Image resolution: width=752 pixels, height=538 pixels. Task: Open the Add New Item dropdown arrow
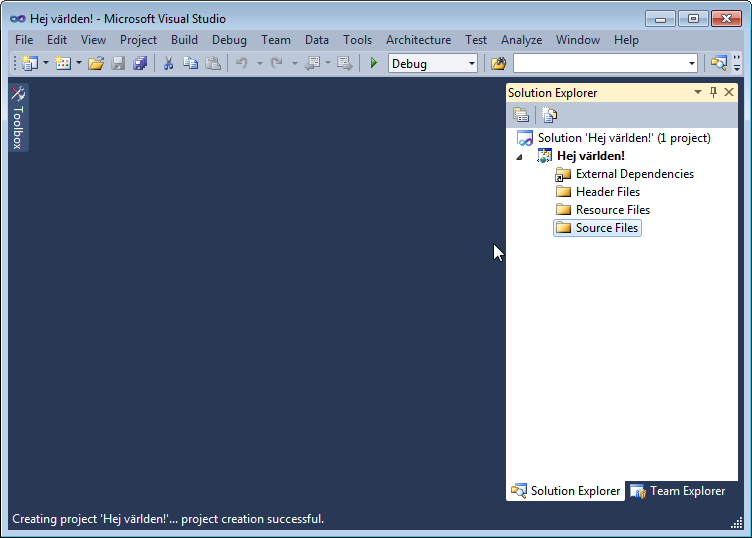click(x=79, y=63)
